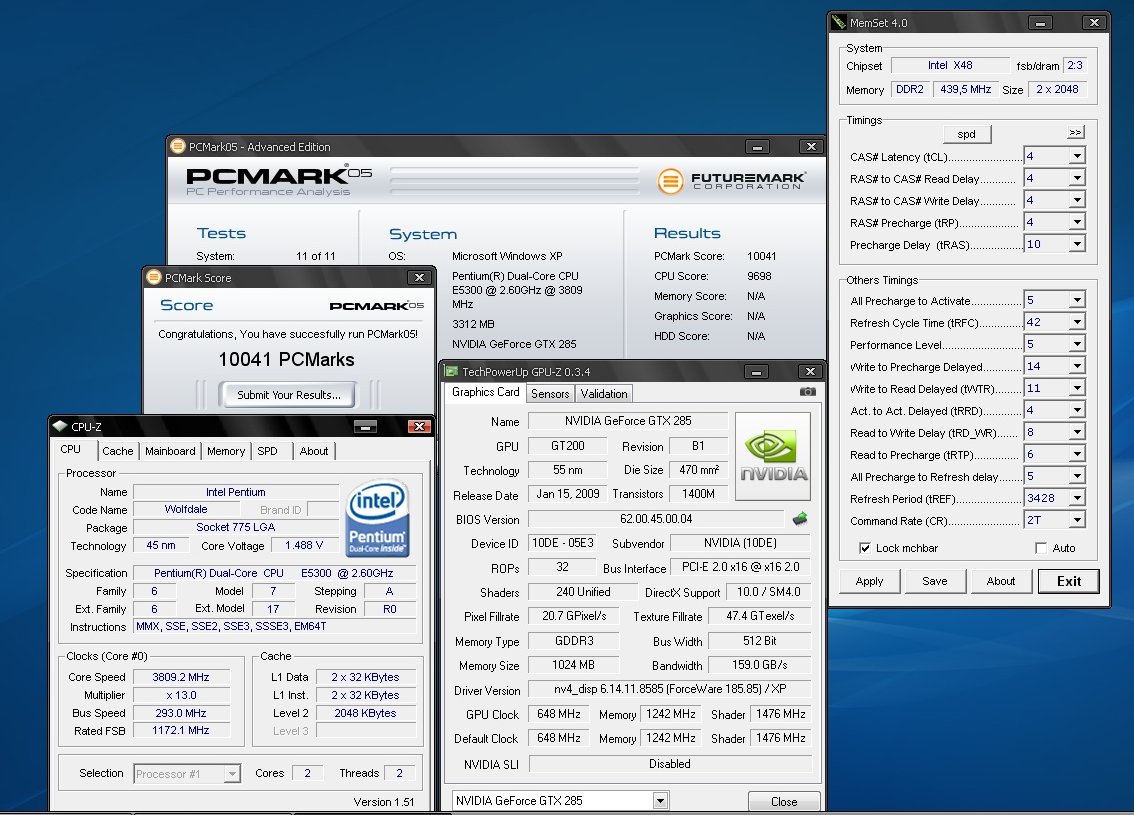Click Core Speed value 3809.2 MHz
This screenshot has width=1134, height=815.
[181, 677]
